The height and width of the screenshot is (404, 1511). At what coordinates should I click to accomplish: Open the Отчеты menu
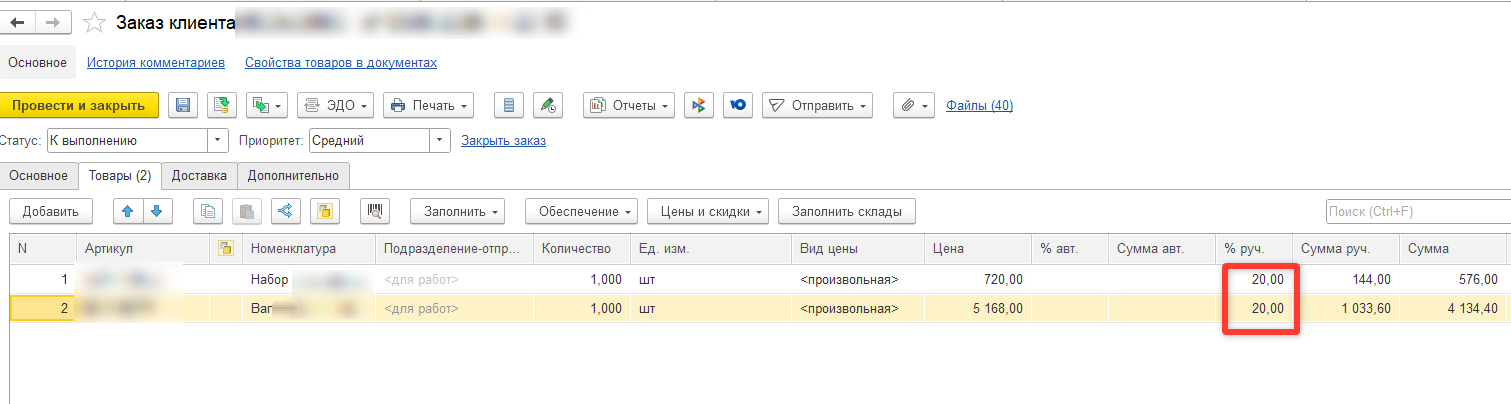click(x=629, y=105)
